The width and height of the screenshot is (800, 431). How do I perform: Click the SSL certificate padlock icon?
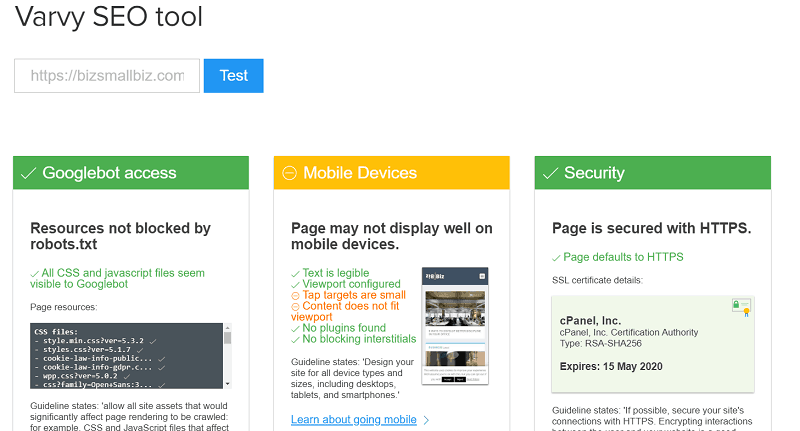click(x=738, y=306)
